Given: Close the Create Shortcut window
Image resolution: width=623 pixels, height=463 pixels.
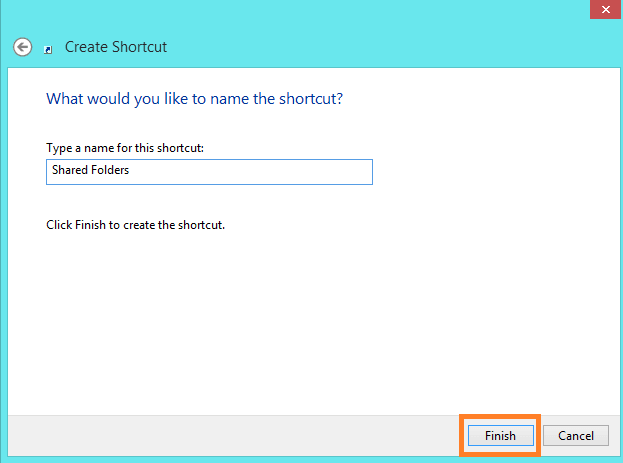Looking at the screenshot, I should point(606,9).
